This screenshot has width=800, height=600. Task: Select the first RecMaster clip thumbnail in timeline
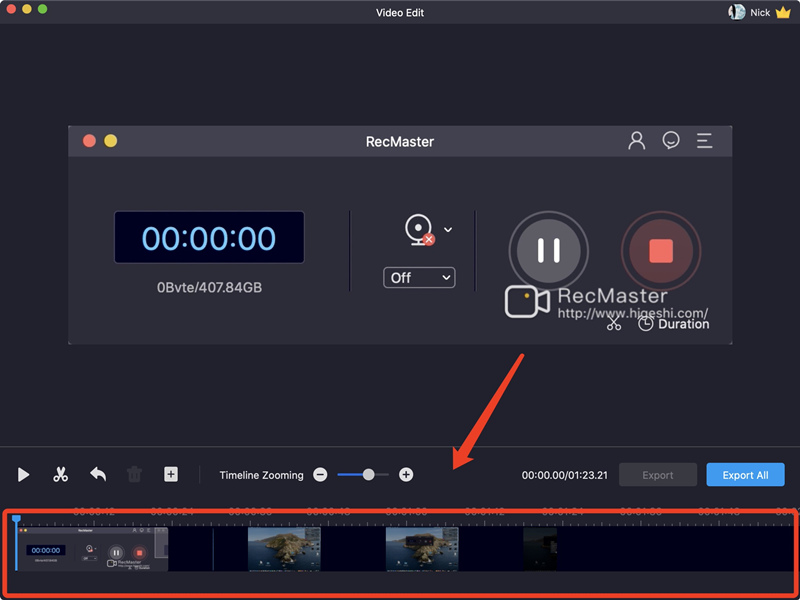(x=92, y=549)
